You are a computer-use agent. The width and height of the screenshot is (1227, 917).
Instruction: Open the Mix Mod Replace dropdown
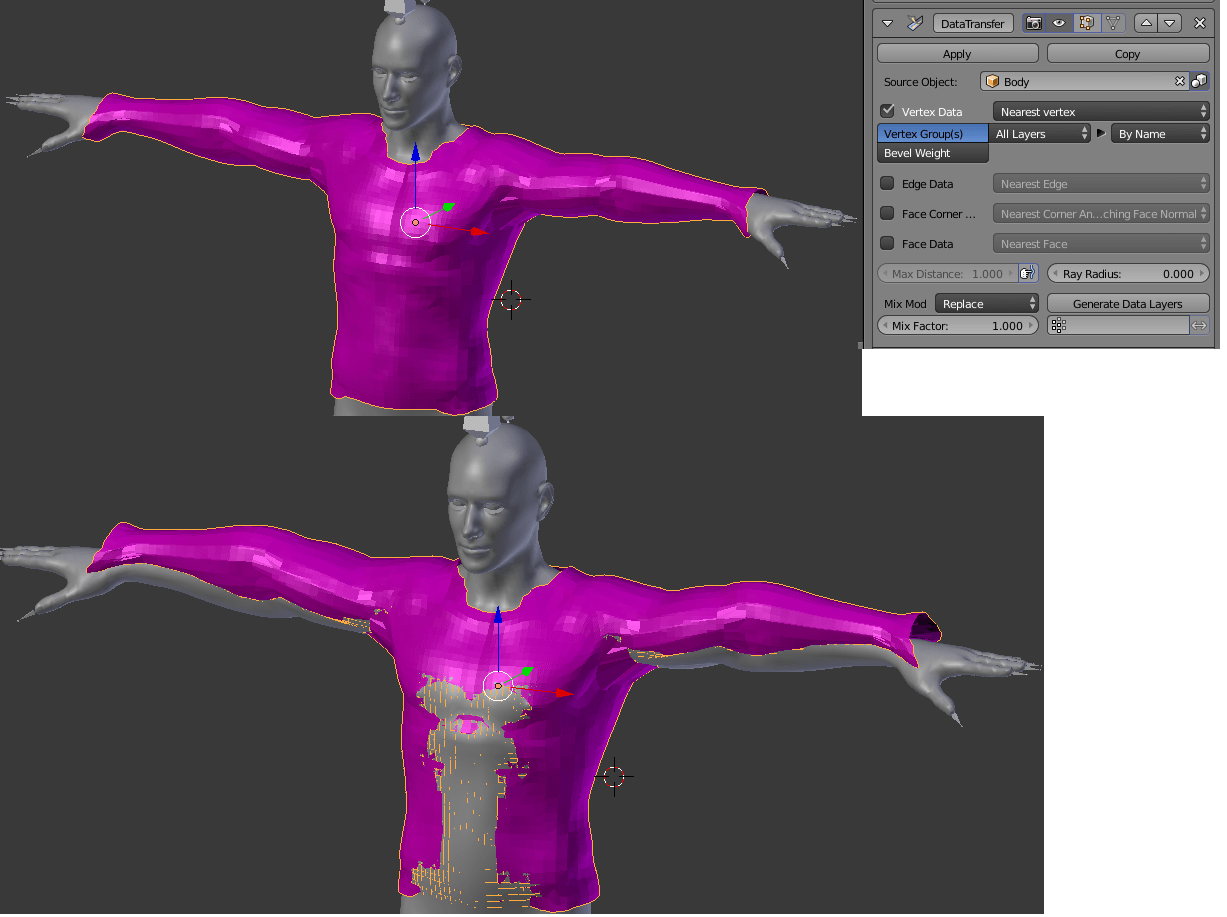[x=986, y=303]
